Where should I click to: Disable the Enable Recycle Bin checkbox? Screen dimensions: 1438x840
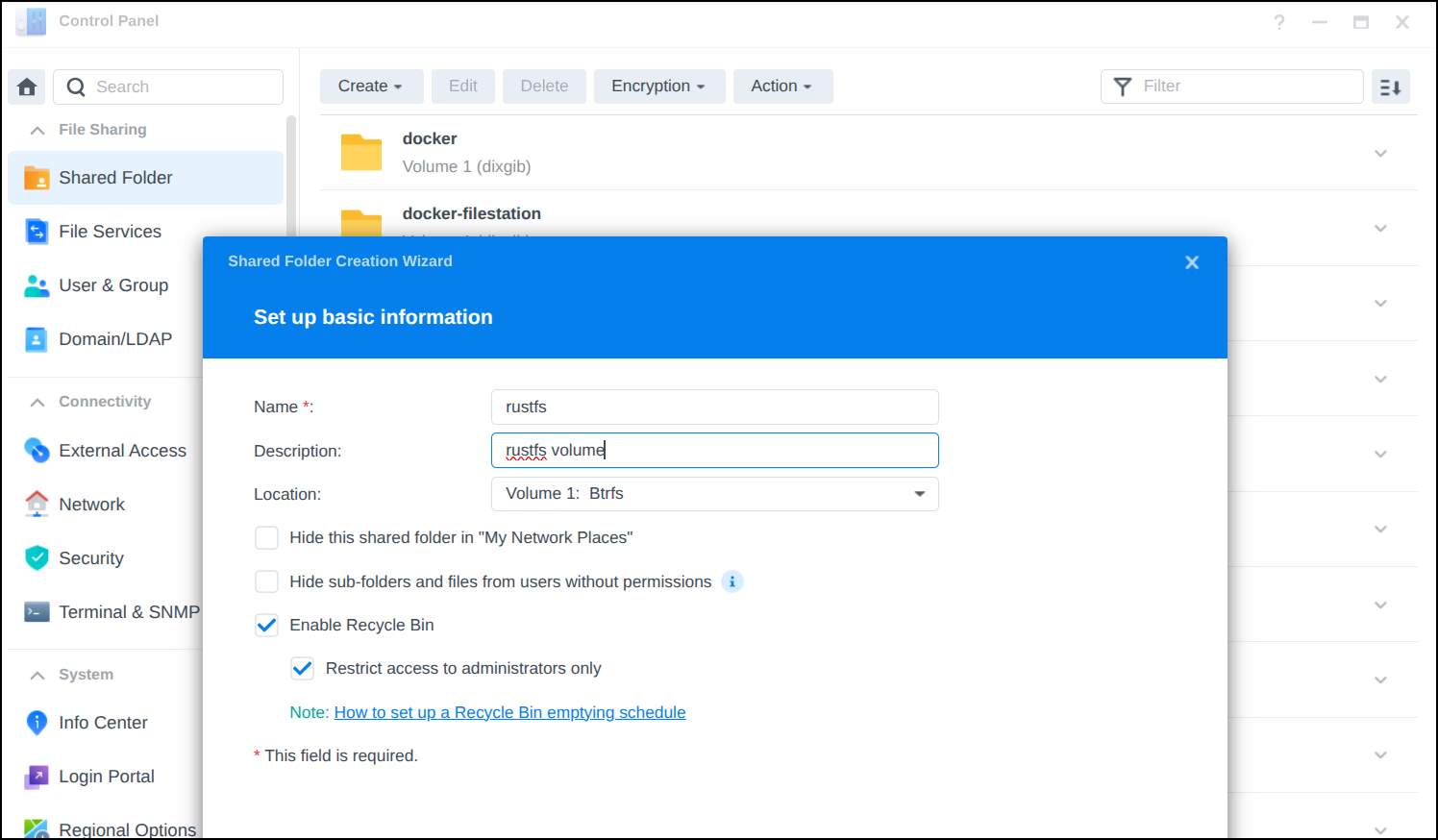[266, 626]
